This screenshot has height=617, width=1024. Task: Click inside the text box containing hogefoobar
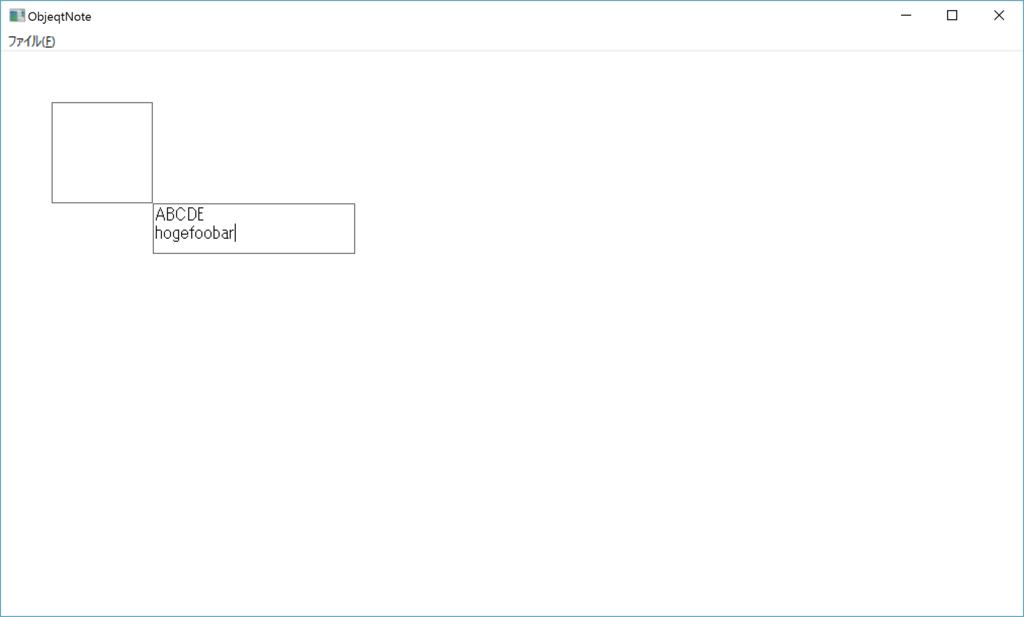254,229
